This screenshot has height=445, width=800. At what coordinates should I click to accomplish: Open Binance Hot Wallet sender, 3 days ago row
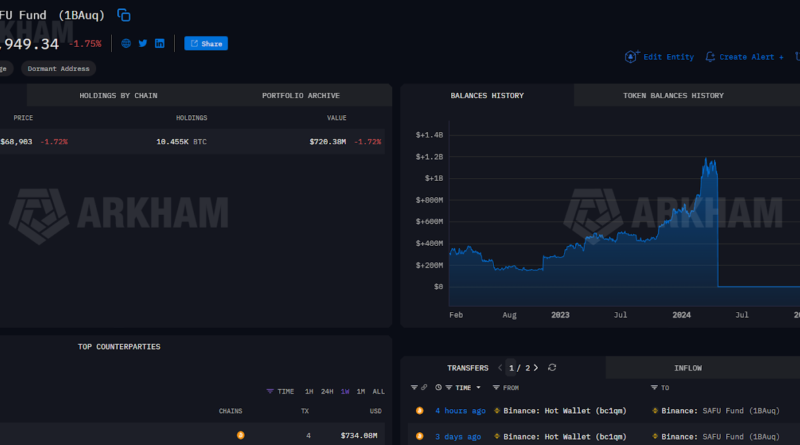565,437
